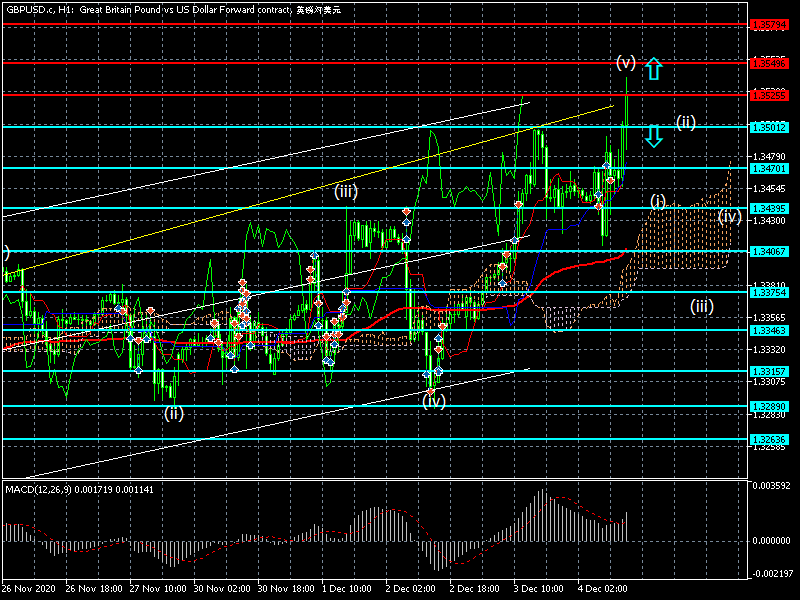
Task: Click the cyan up arrow beside wave (v)
Action: coord(654,69)
